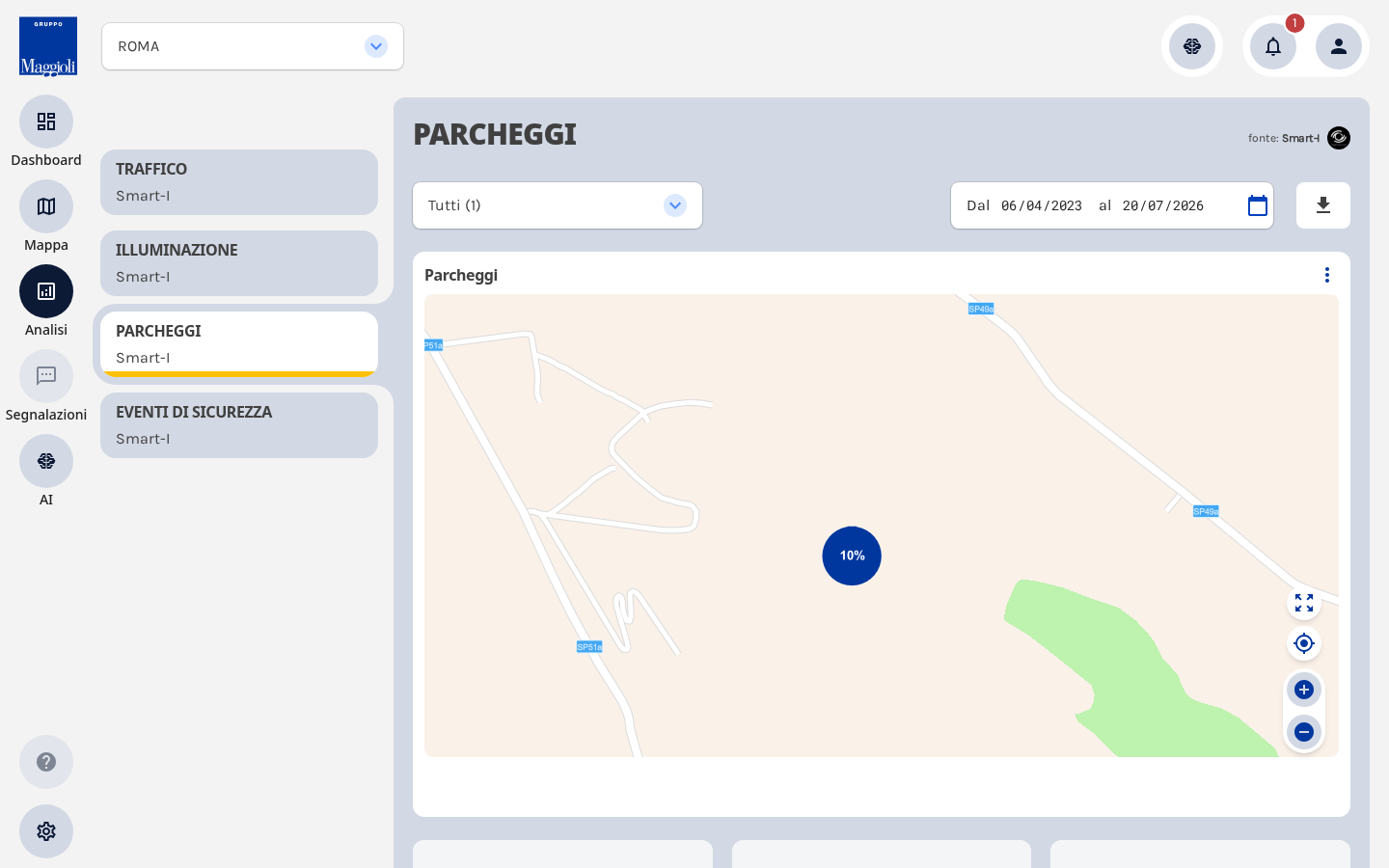
Task: Select the TRAFFICO Smart-I tab
Action: (239, 182)
